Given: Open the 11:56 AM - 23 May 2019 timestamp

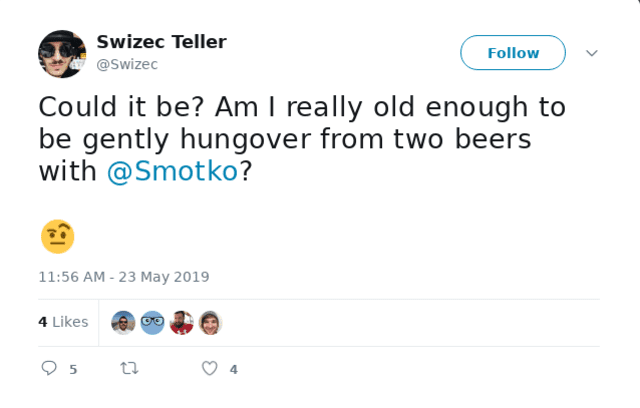Looking at the screenshot, I should [x=124, y=277].
